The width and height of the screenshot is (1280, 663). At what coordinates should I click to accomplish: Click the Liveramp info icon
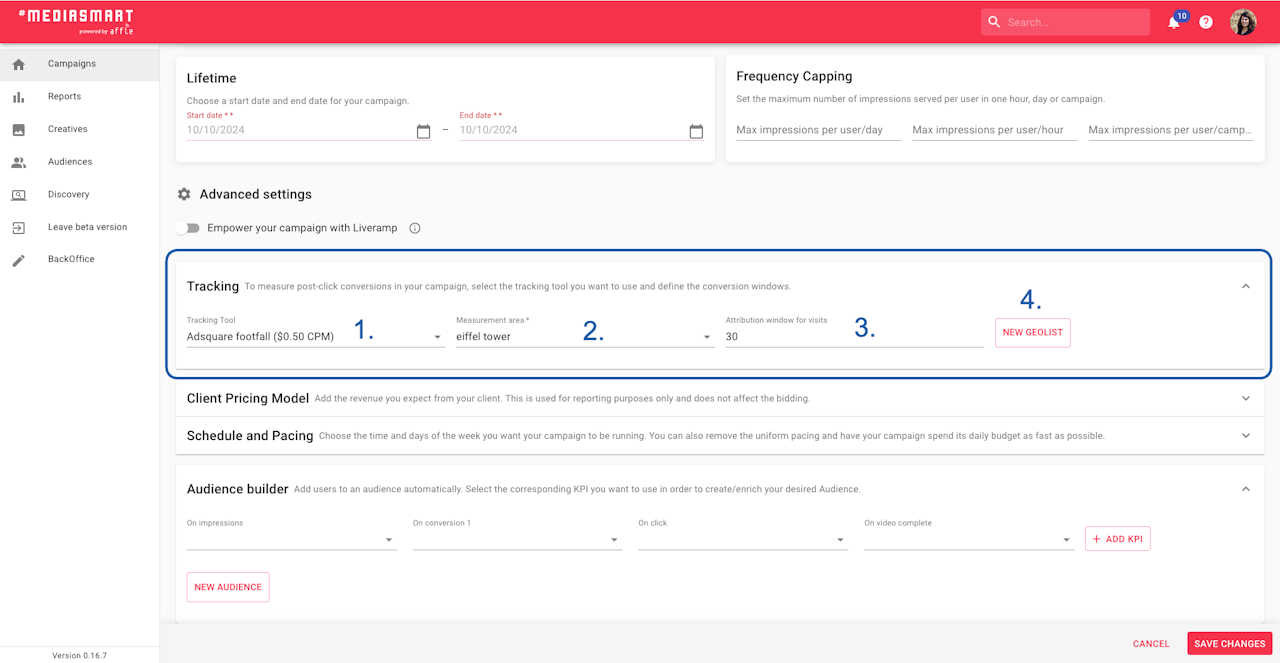coord(415,228)
